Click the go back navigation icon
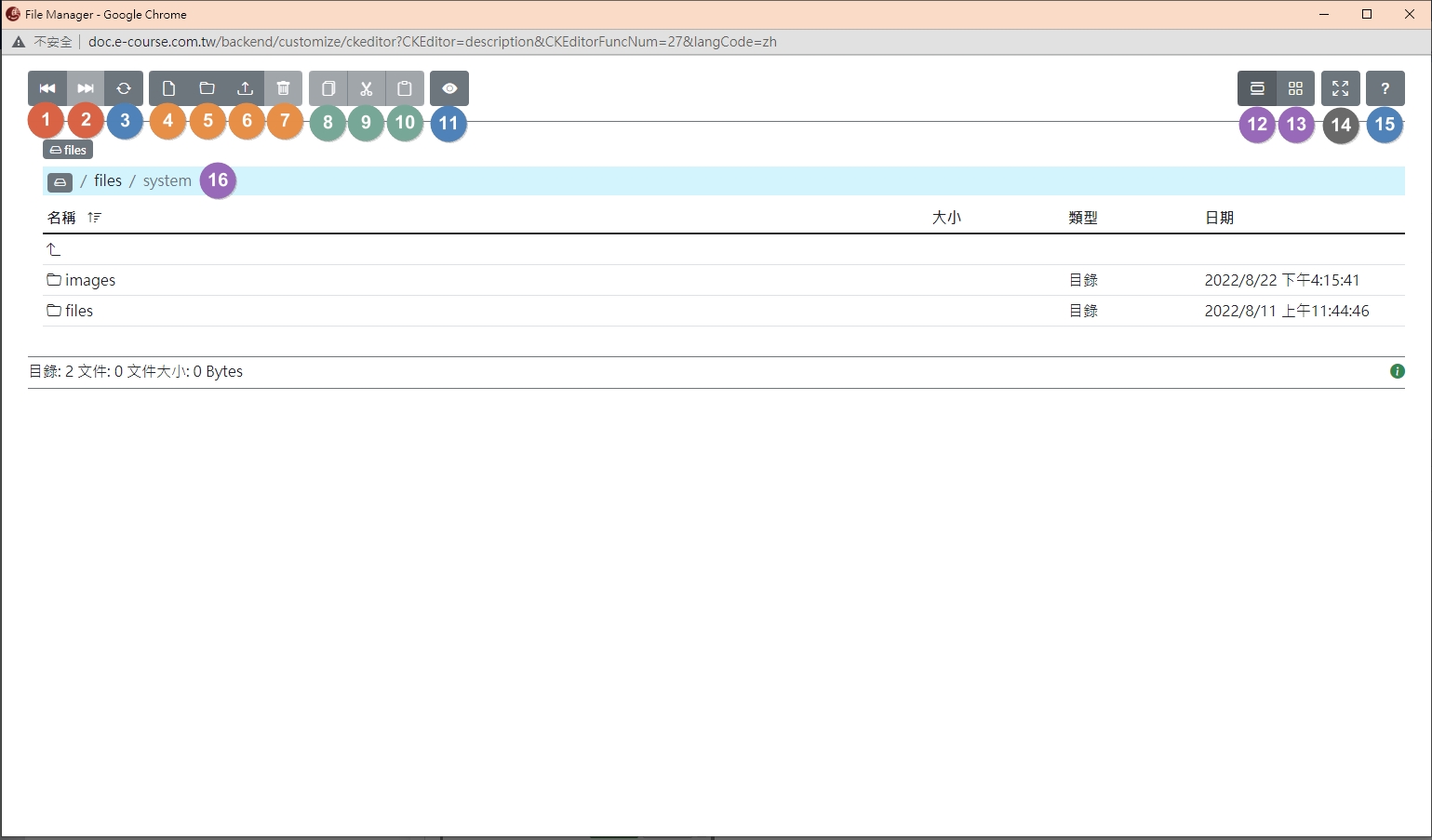 click(47, 88)
